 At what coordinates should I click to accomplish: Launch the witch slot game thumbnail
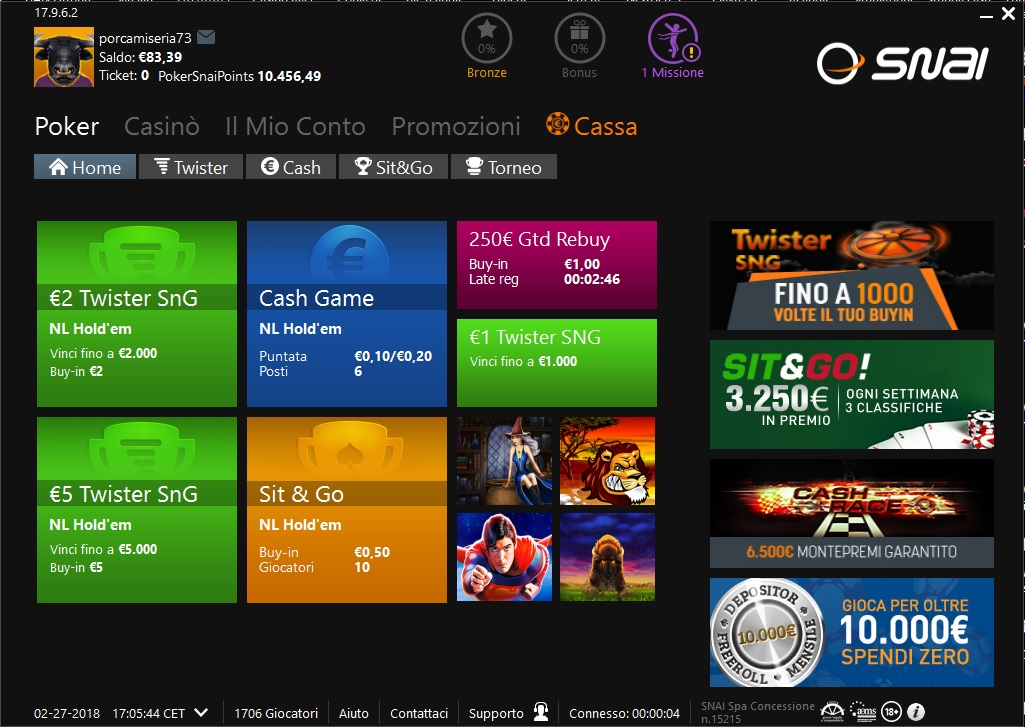pyautogui.click(x=504, y=461)
